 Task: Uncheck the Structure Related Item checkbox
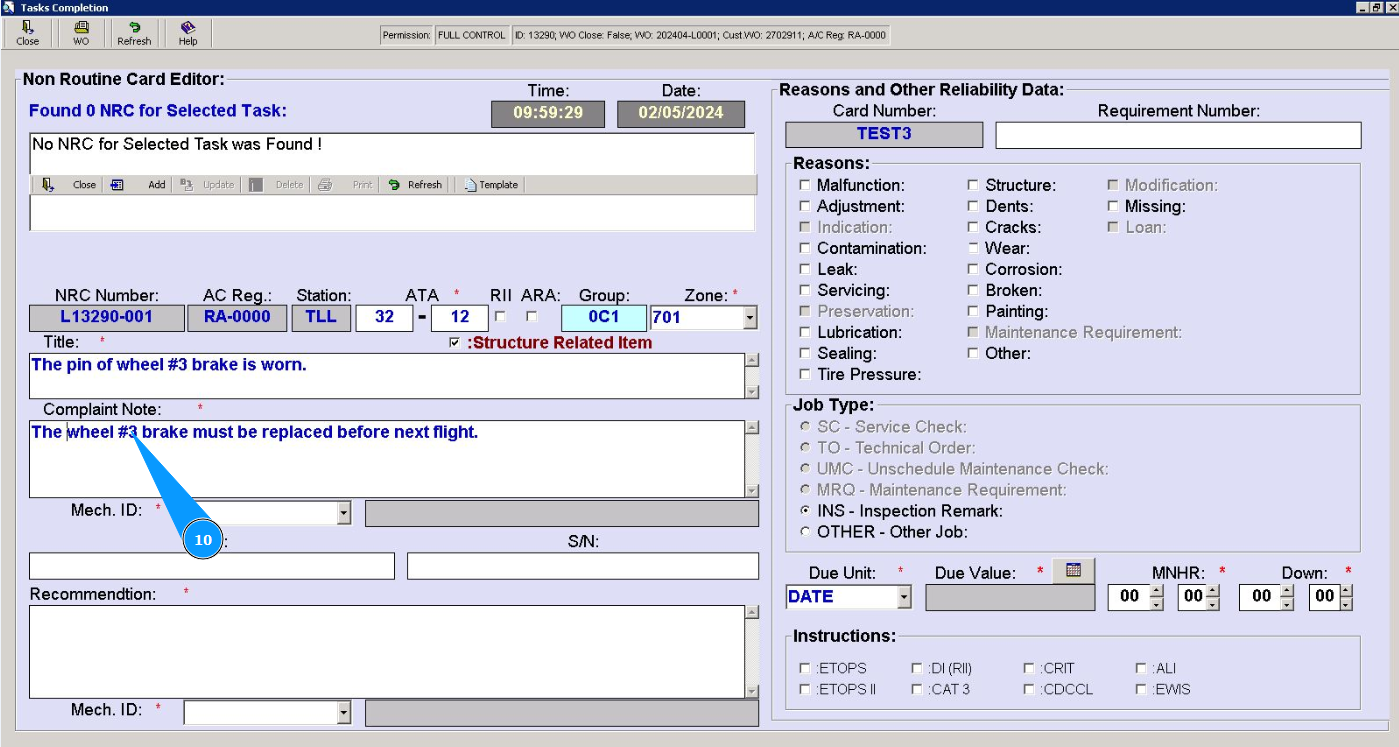click(x=456, y=343)
